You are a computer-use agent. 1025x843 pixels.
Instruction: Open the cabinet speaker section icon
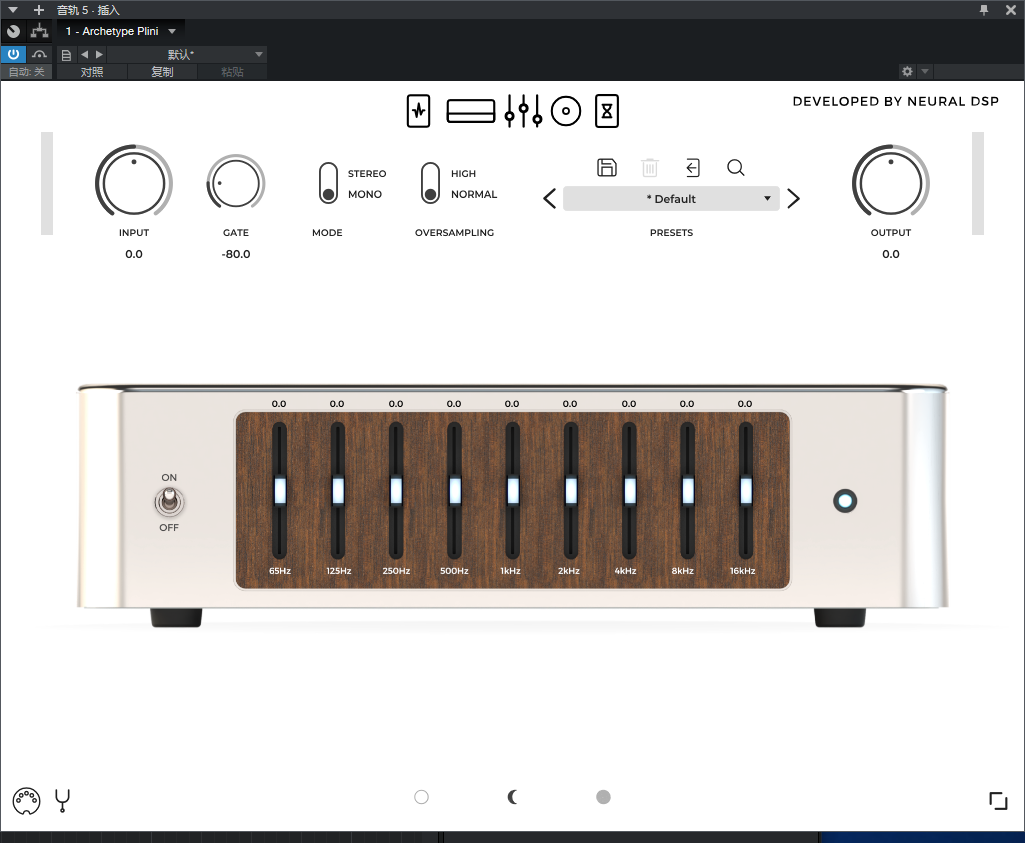[566, 111]
